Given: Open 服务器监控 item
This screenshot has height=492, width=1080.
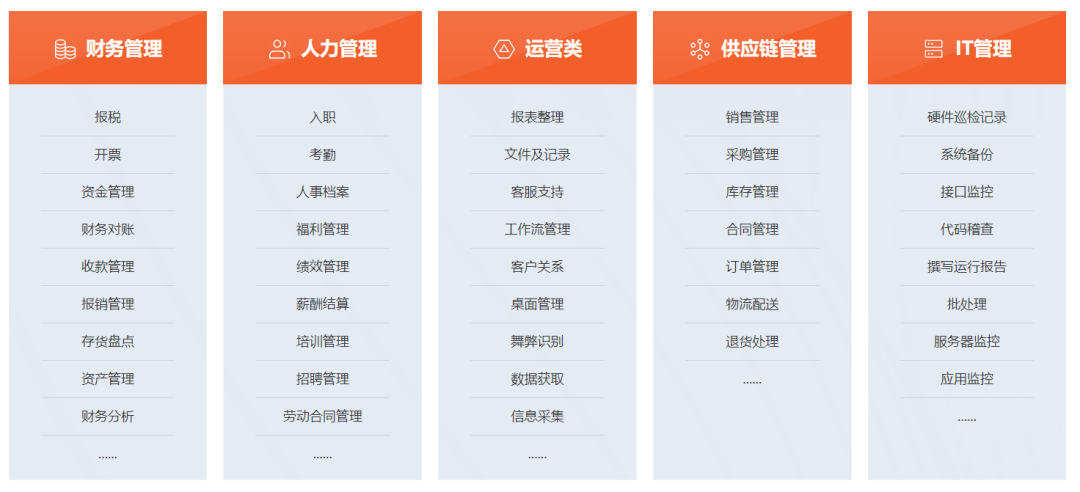Looking at the screenshot, I should 967,341.
